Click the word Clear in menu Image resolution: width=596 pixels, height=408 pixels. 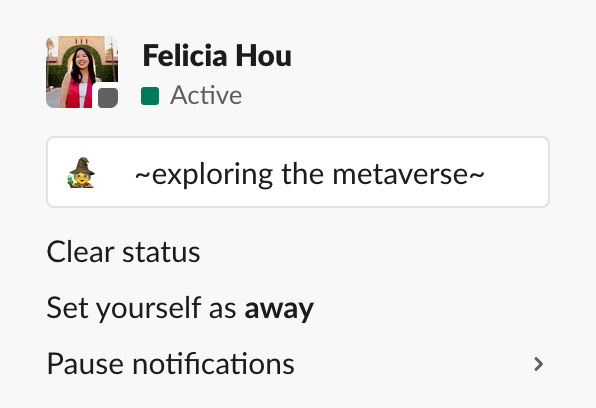point(81,252)
